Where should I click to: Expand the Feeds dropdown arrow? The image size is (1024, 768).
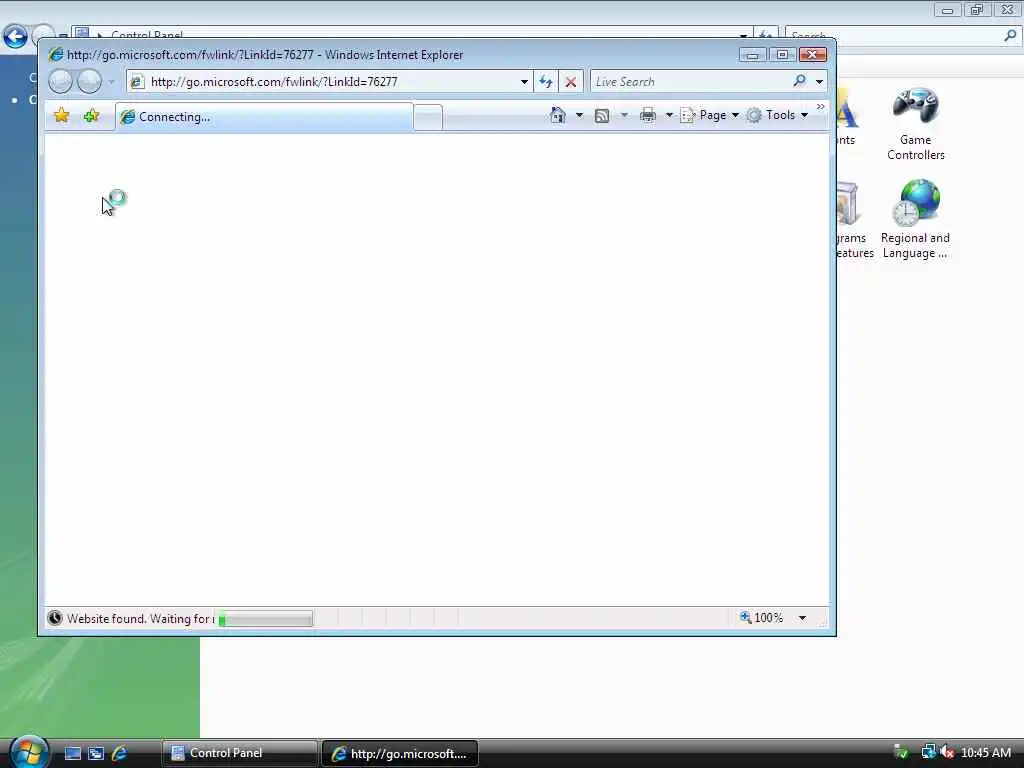624,116
